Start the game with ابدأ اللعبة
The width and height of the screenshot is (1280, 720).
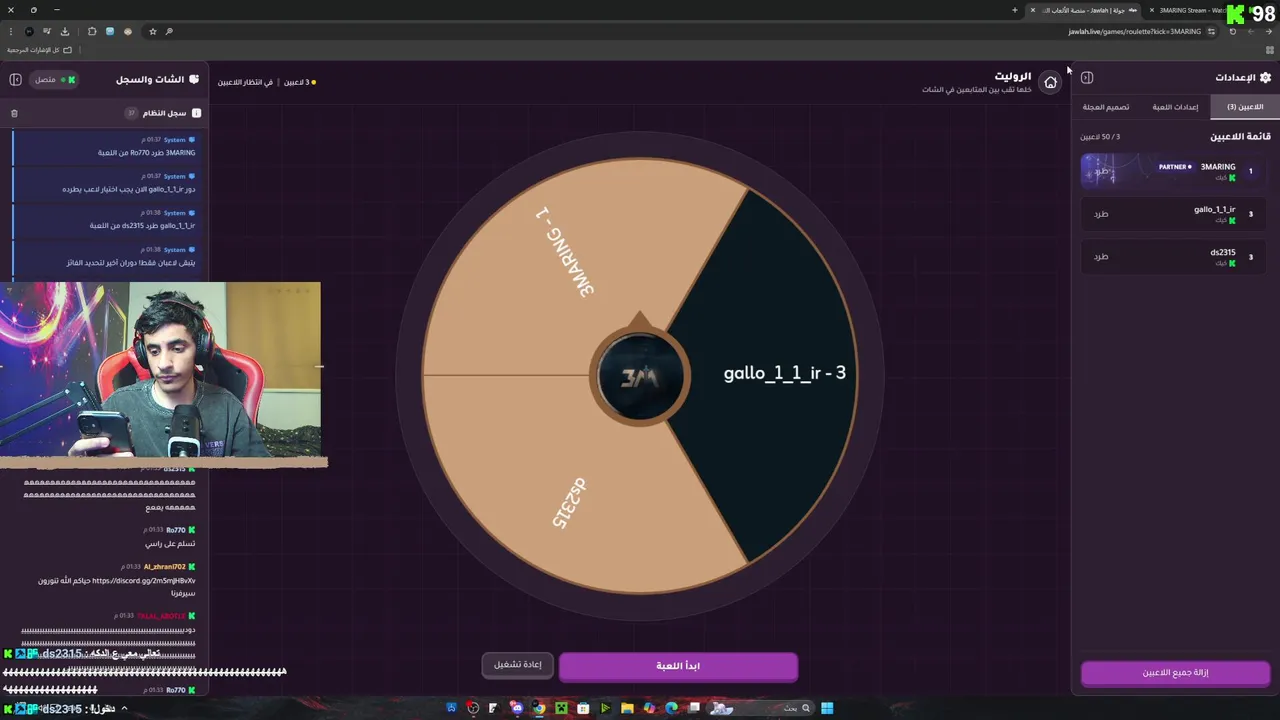click(678, 666)
